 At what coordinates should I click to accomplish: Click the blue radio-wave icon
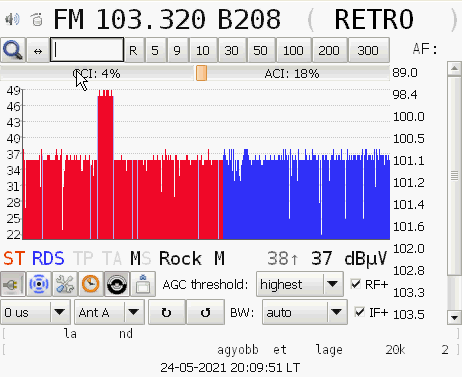tap(39, 284)
